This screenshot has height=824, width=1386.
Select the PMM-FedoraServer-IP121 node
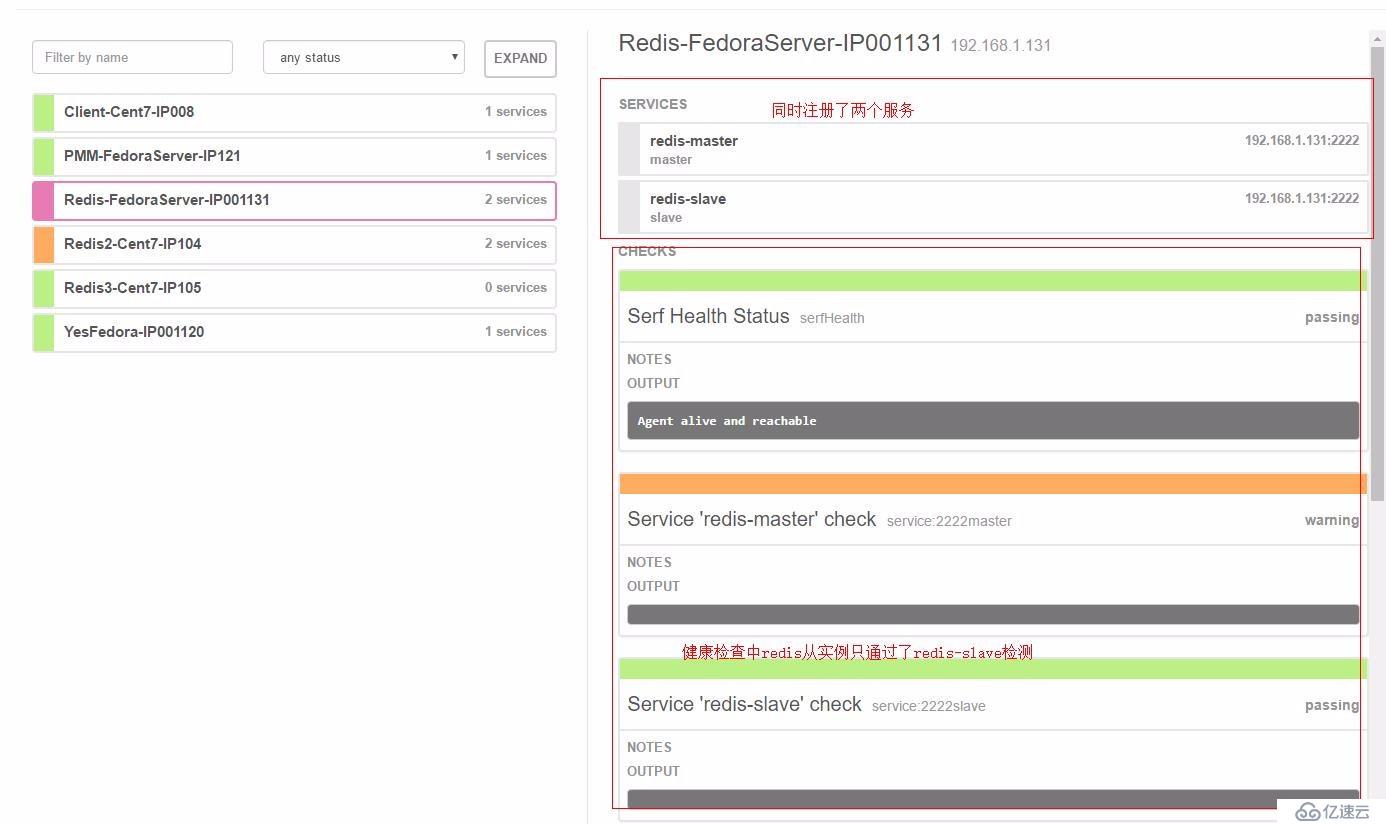point(294,156)
